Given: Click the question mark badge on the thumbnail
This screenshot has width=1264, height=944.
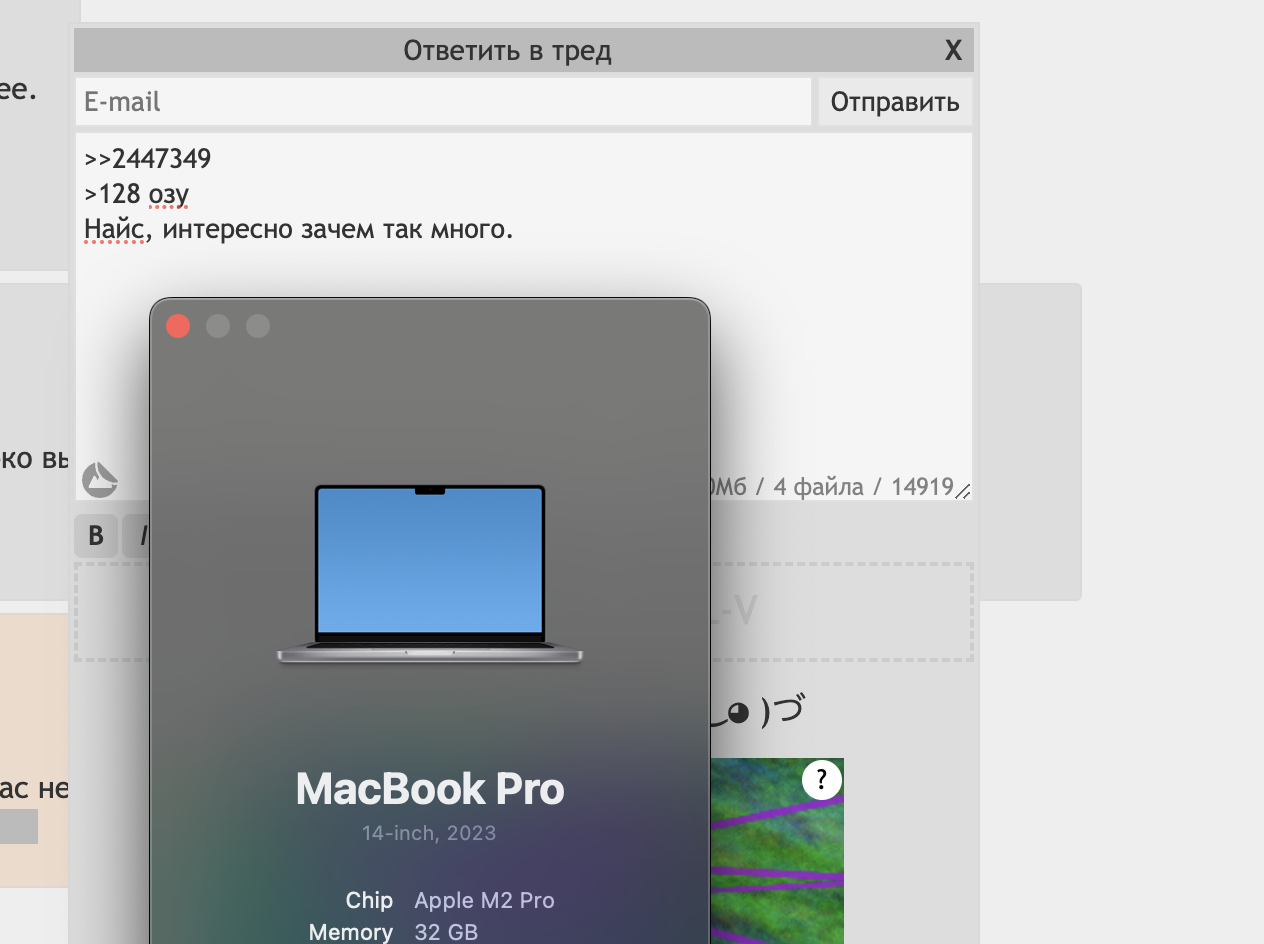Looking at the screenshot, I should click(821, 780).
